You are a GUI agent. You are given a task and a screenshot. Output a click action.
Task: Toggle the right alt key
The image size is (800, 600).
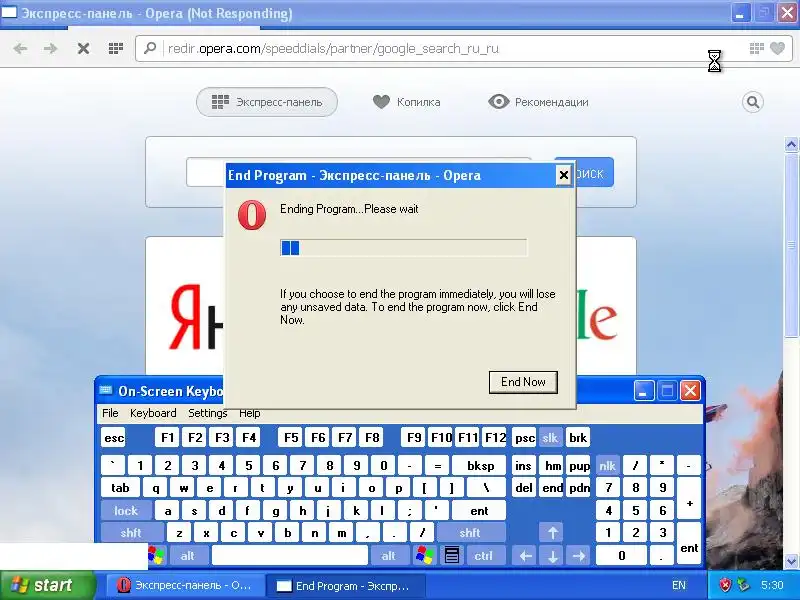388,556
